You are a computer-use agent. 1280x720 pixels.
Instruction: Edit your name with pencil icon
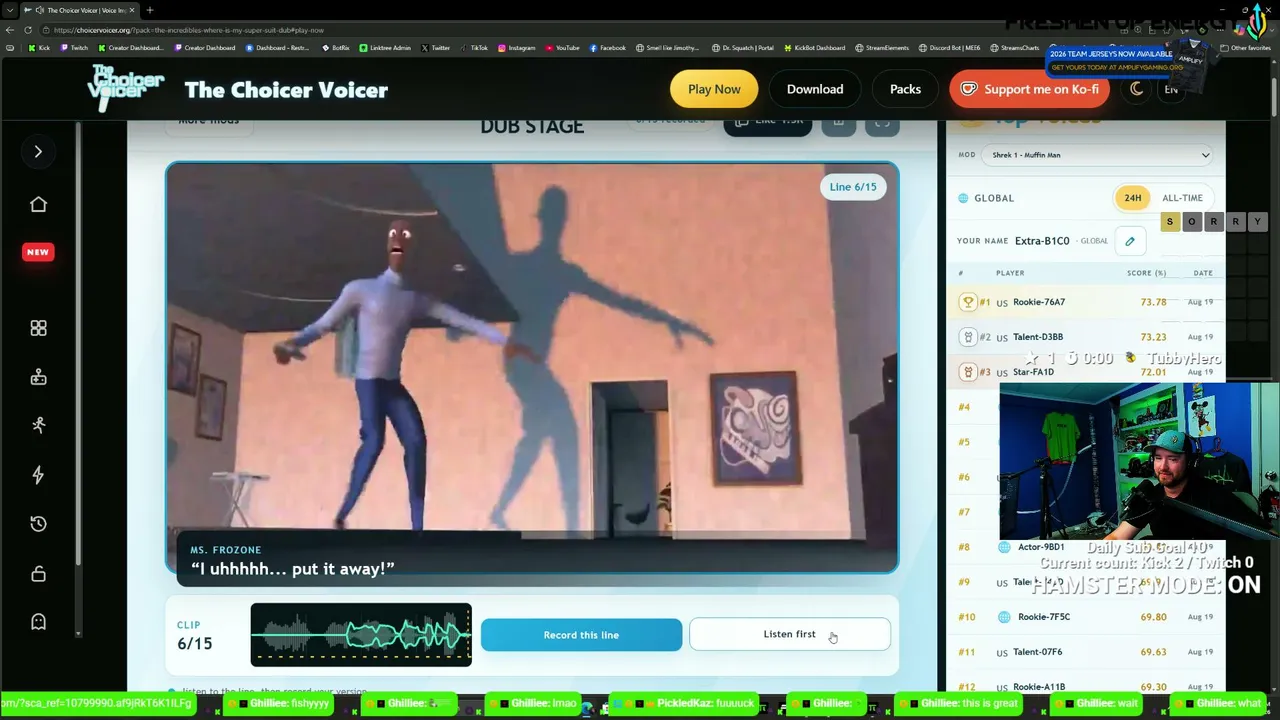click(1130, 241)
